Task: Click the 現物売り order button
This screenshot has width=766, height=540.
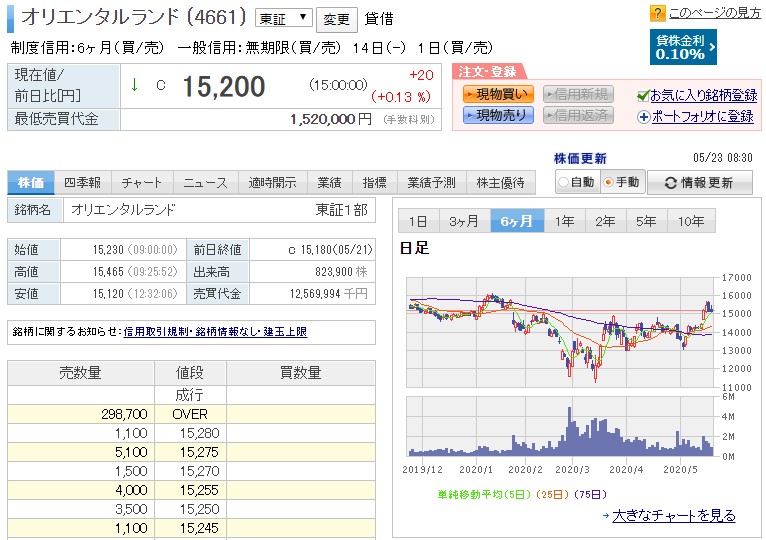Action: click(x=498, y=115)
